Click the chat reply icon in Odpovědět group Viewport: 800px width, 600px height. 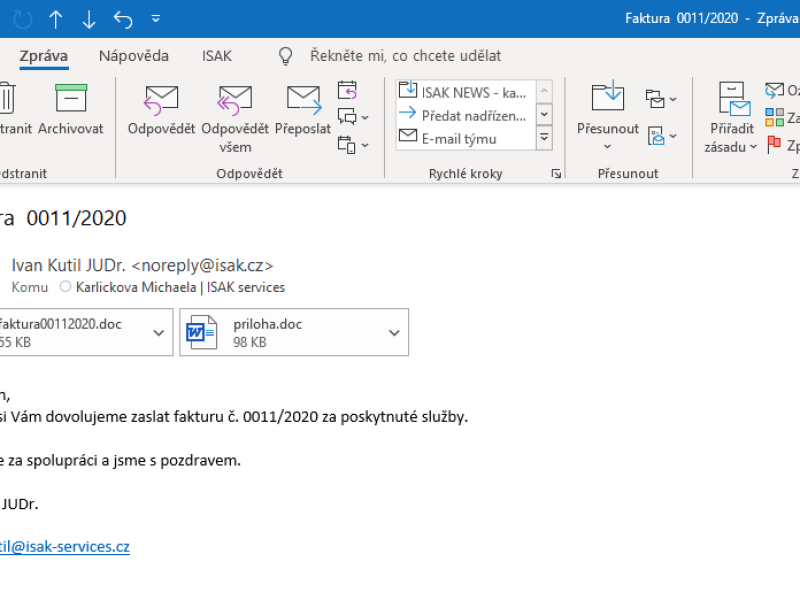(347, 117)
